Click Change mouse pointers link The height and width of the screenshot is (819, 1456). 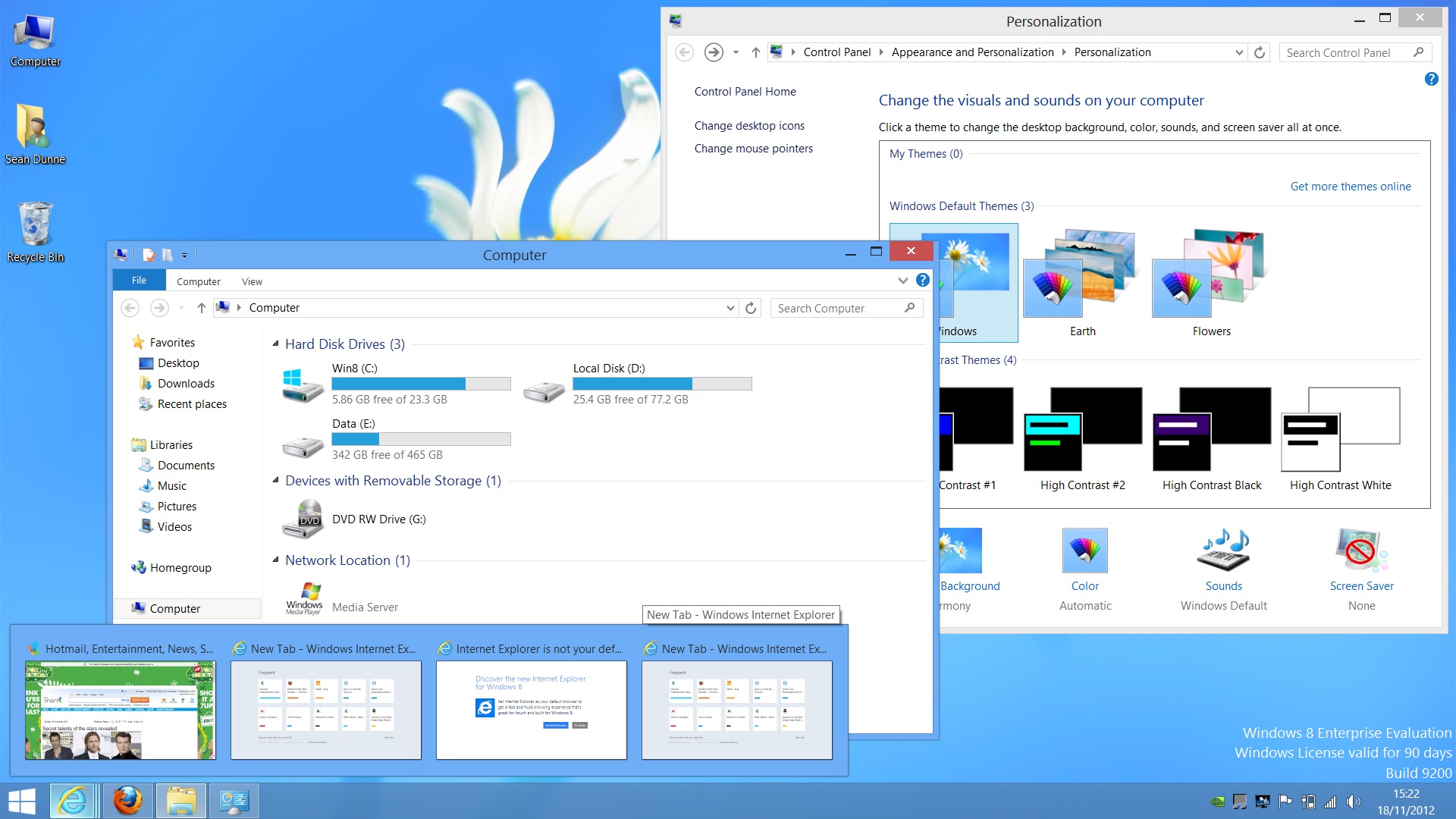(754, 149)
